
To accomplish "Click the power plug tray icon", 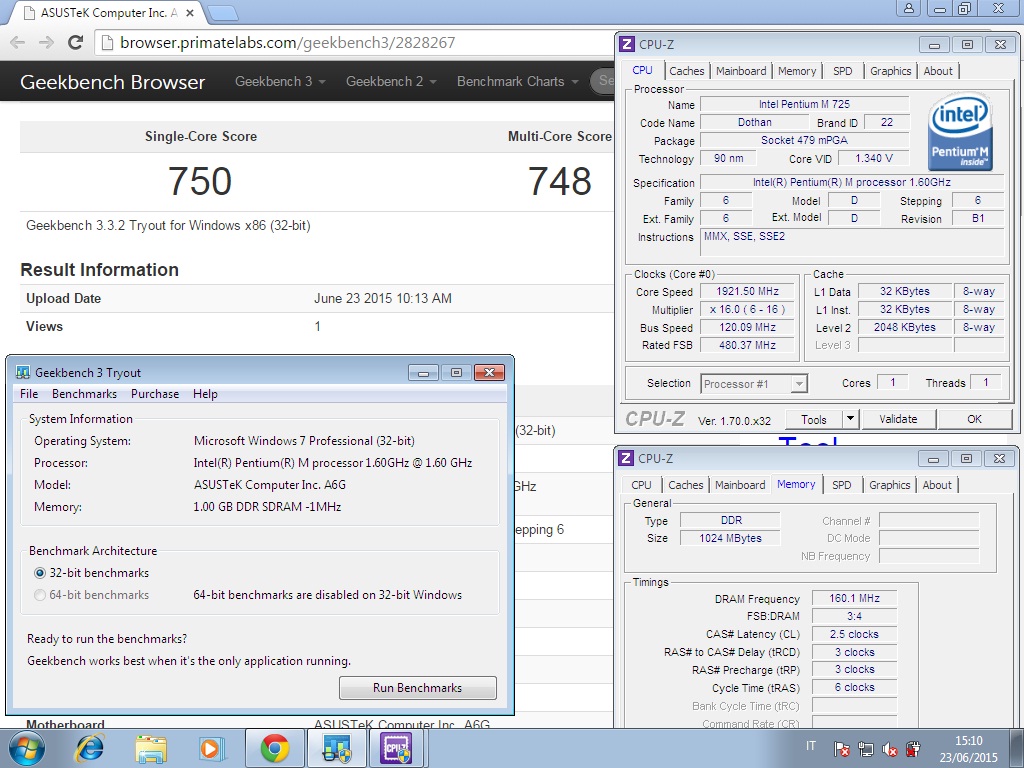I will (913, 748).
